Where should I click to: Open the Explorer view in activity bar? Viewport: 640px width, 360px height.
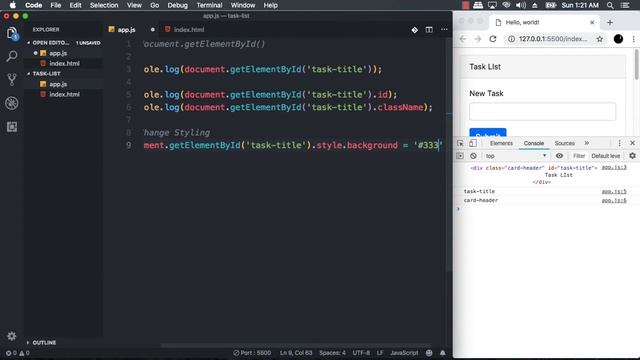tap(12, 33)
